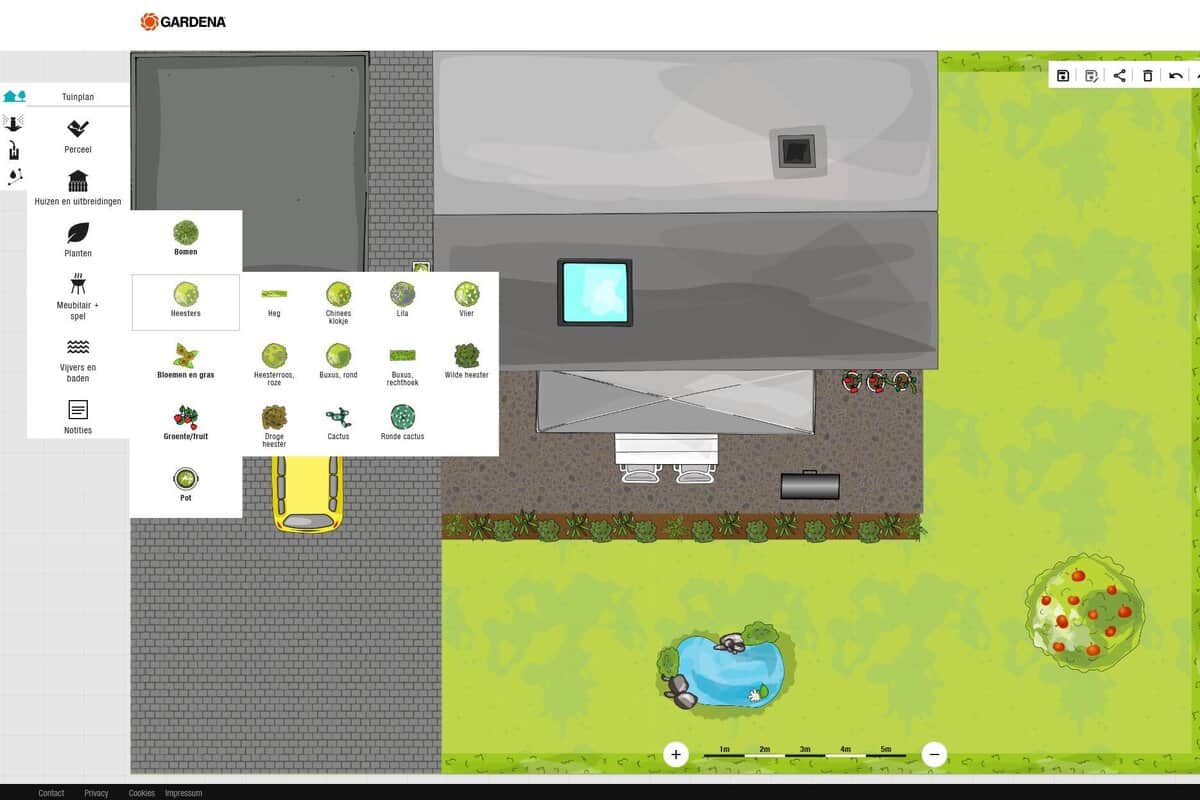
Task: Undo the last change
Action: [1174, 75]
